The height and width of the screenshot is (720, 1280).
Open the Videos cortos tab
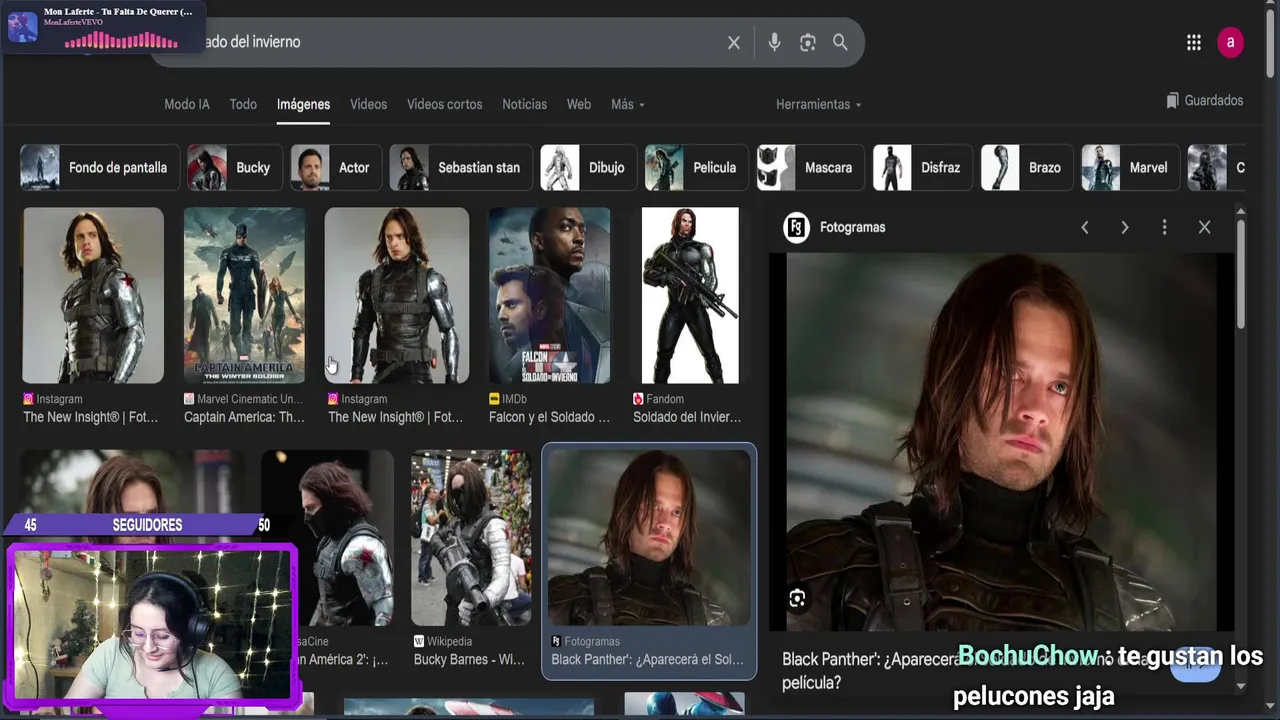pos(444,104)
